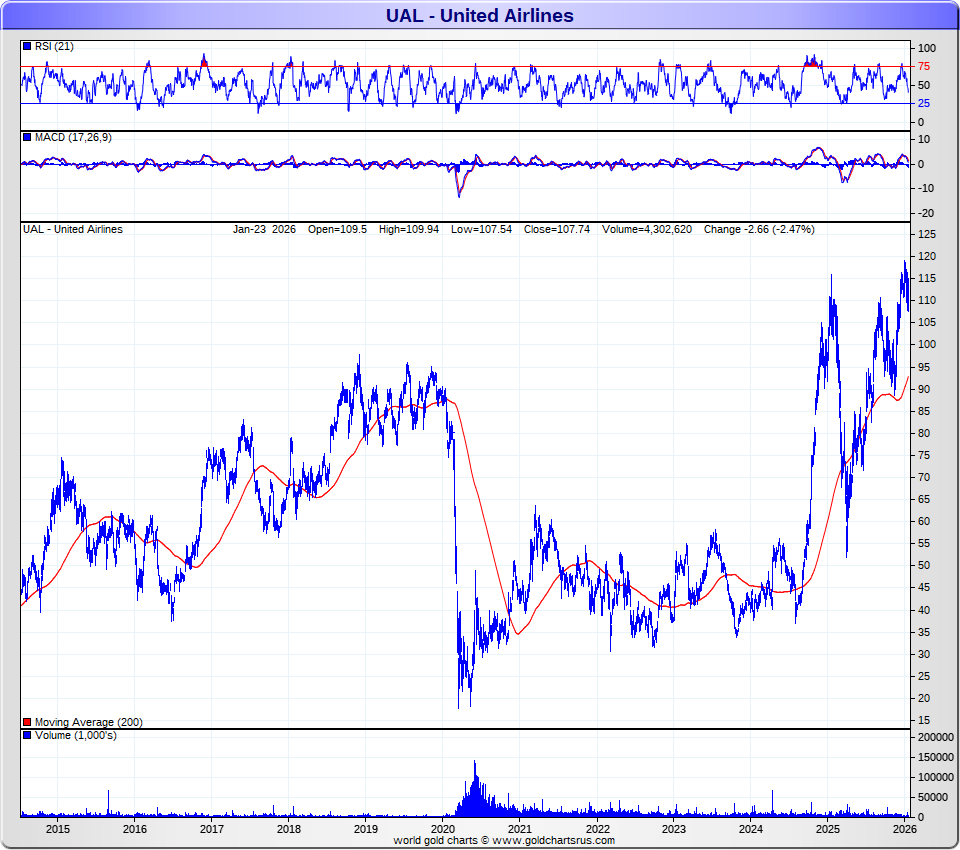Click the chart title UAL - United Airlines
The width and height of the screenshot is (960, 850).
click(x=480, y=15)
